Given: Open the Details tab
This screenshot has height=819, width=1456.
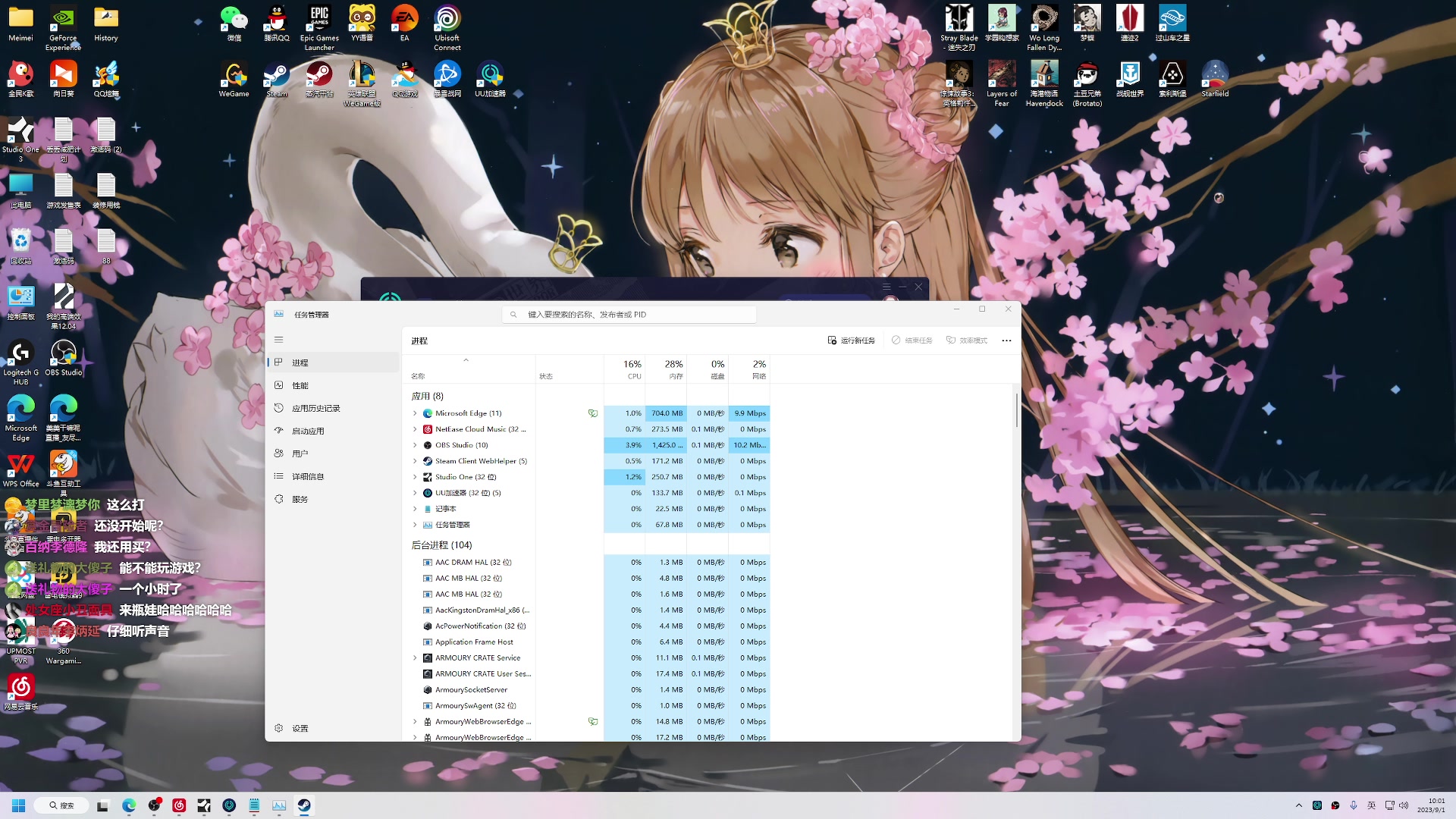Looking at the screenshot, I should [x=334, y=476].
